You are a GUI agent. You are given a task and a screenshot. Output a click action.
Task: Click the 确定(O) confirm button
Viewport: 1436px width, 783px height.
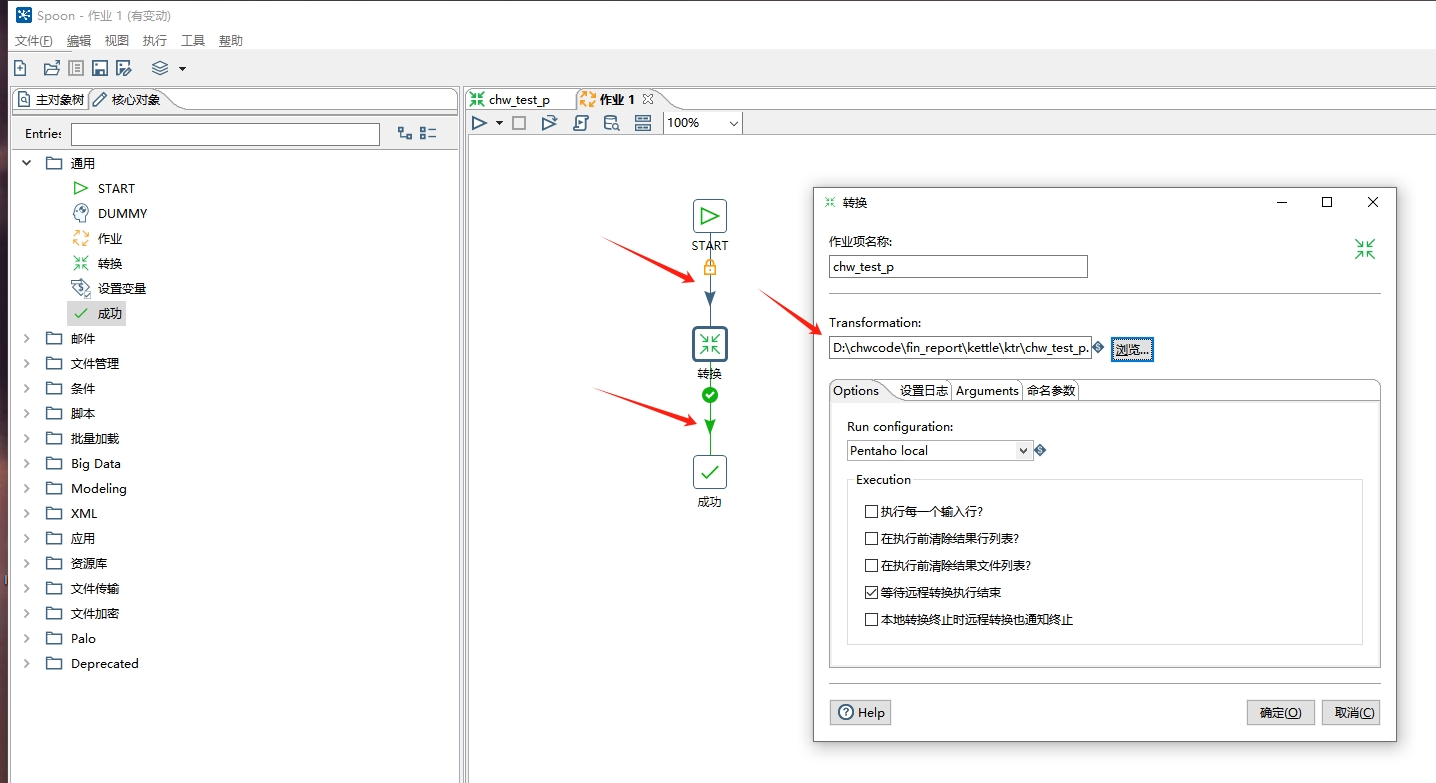[x=1280, y=712]
